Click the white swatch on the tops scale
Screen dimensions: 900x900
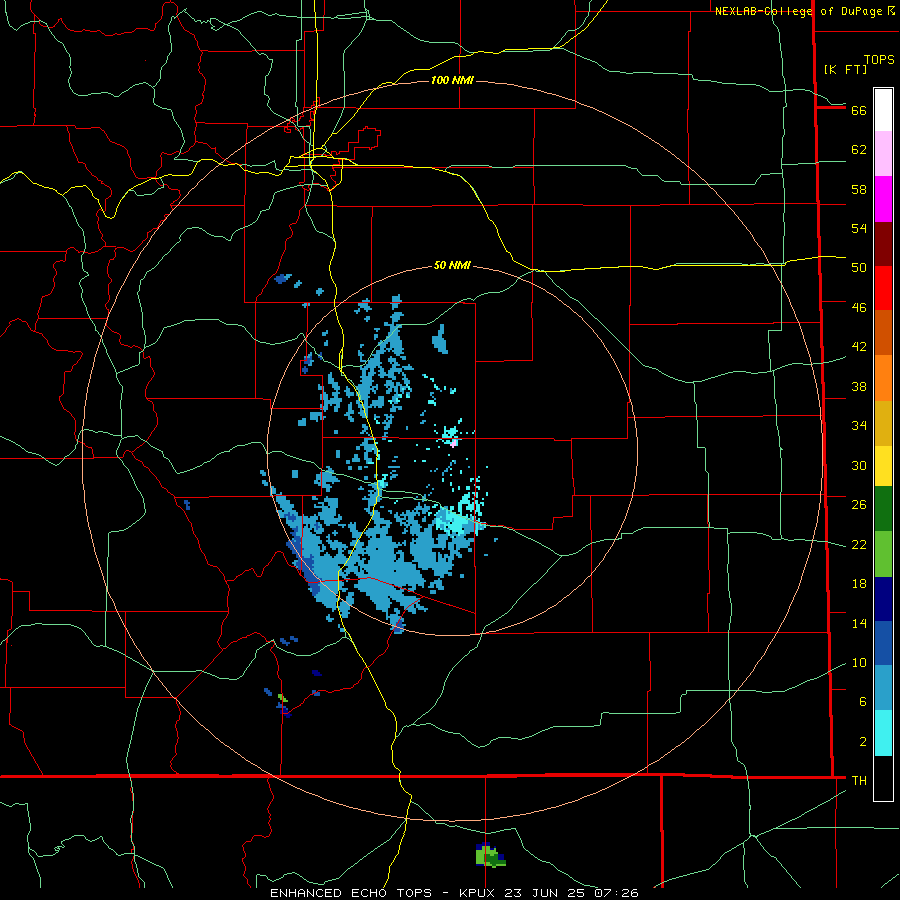tap(883, 110)
